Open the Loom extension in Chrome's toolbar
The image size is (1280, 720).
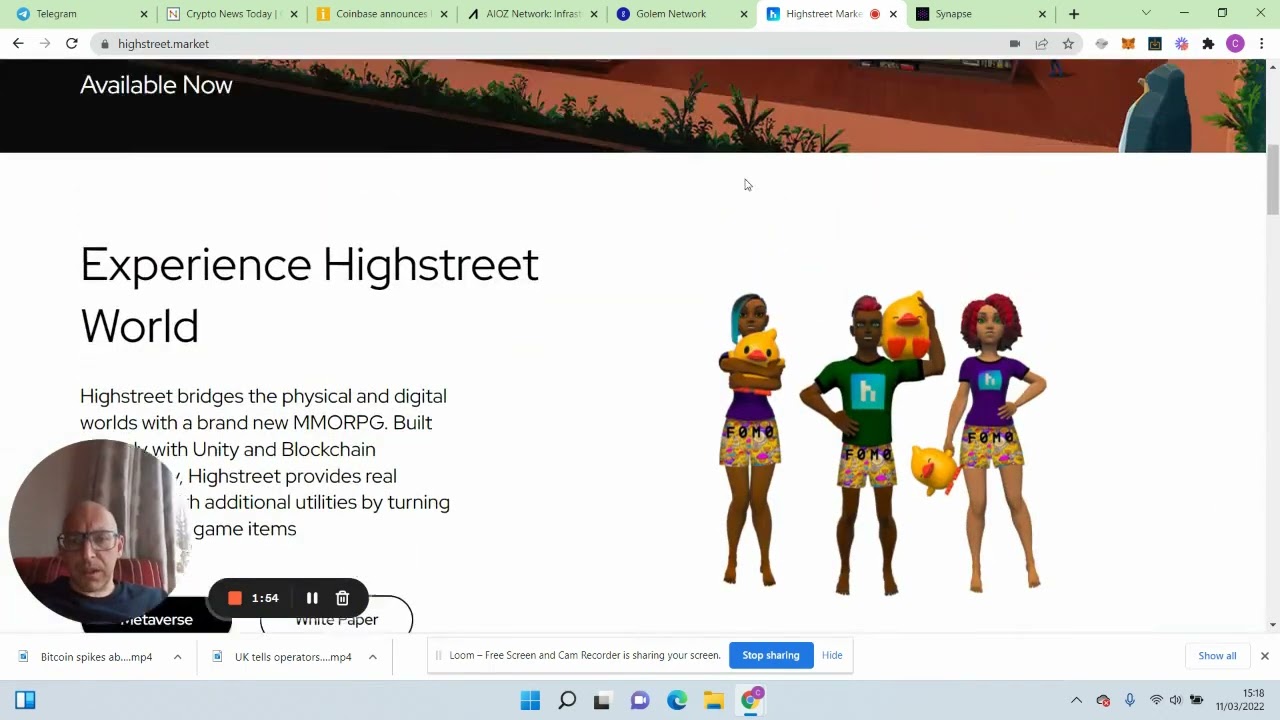[1182, 44]
